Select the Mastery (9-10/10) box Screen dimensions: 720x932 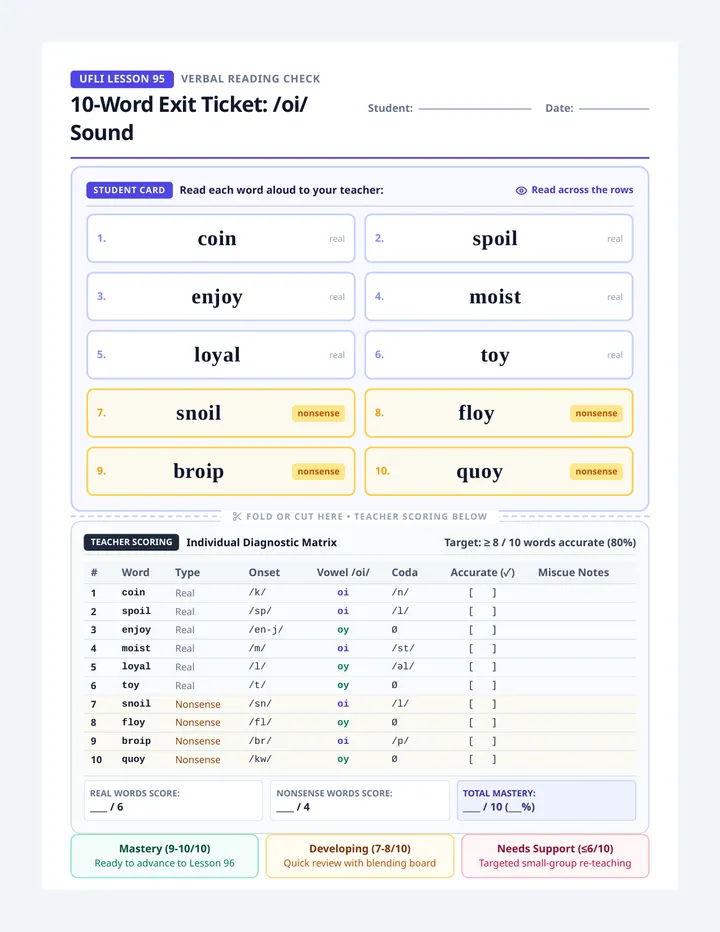point(165,856)
